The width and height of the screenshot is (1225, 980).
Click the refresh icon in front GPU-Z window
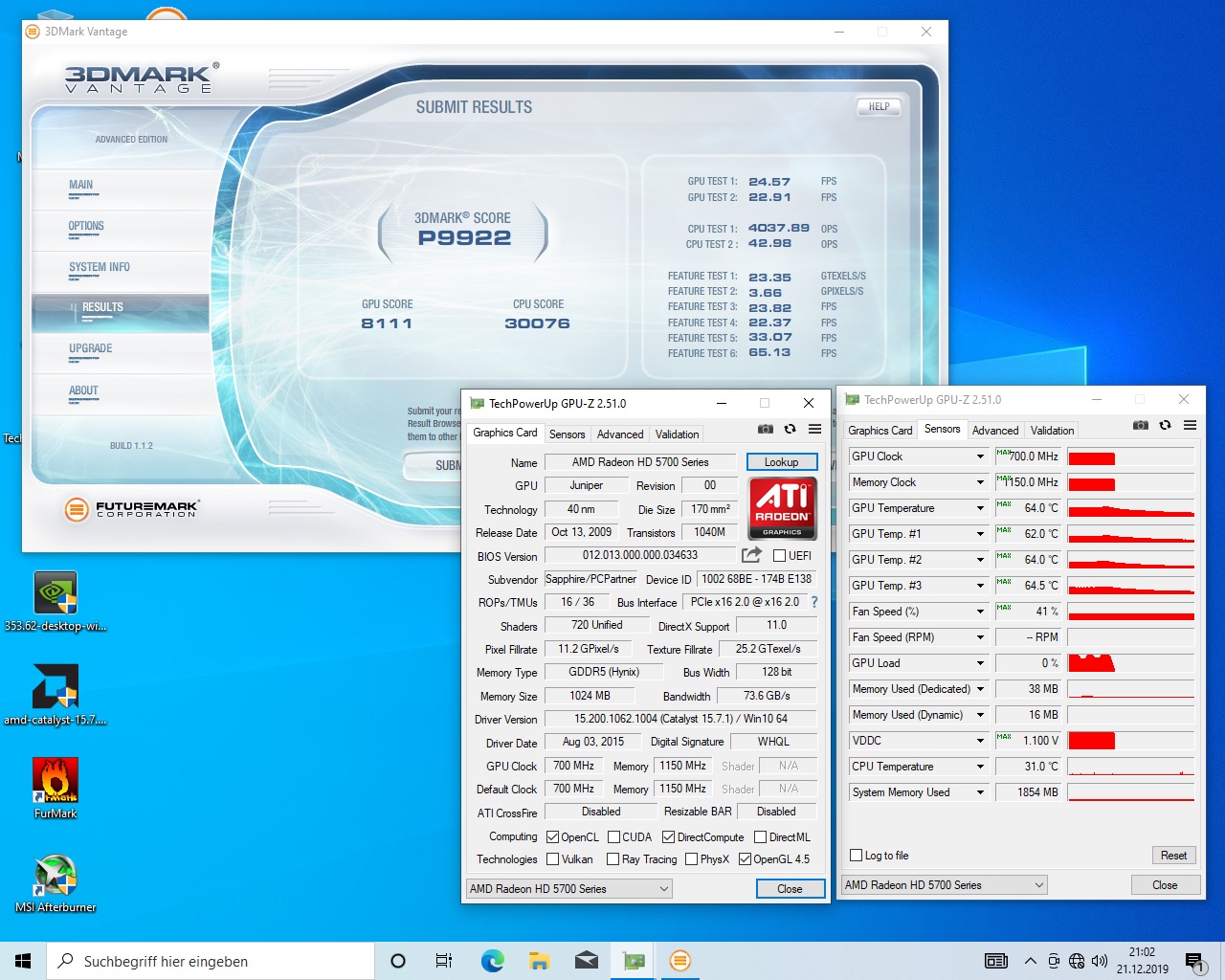(x=790, y=429)
